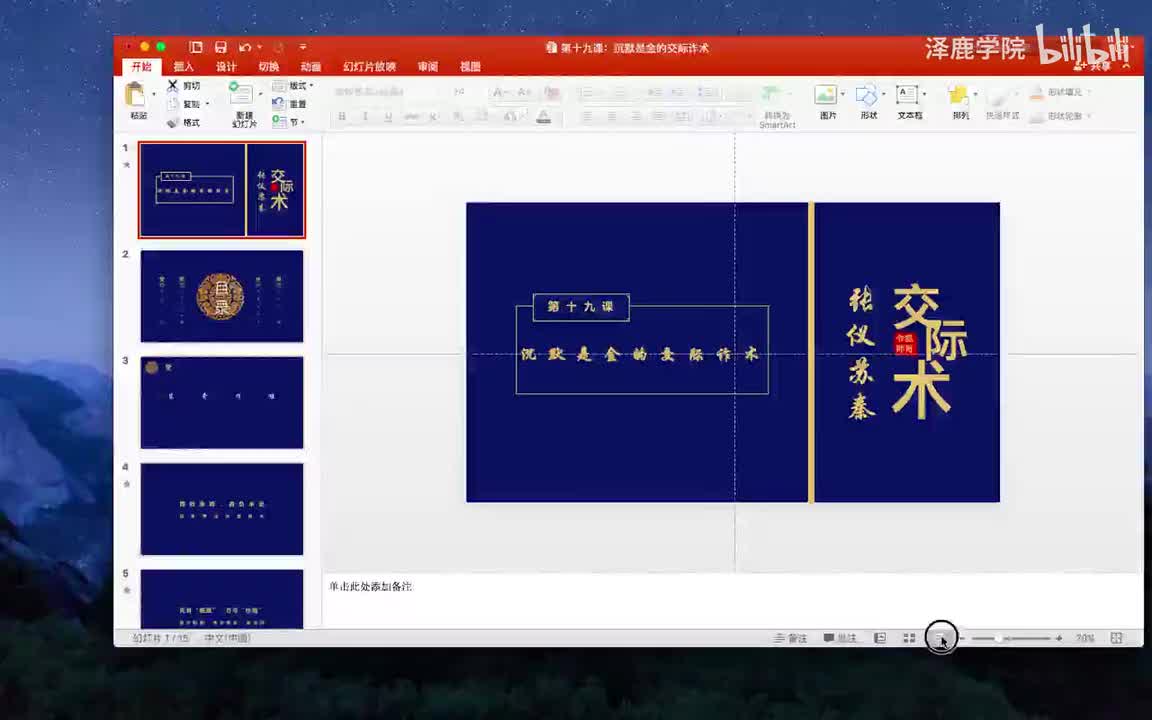1152x720 pixels.
Task: Expand the Section (节) dropdown arrow
Action: point(303,122)
